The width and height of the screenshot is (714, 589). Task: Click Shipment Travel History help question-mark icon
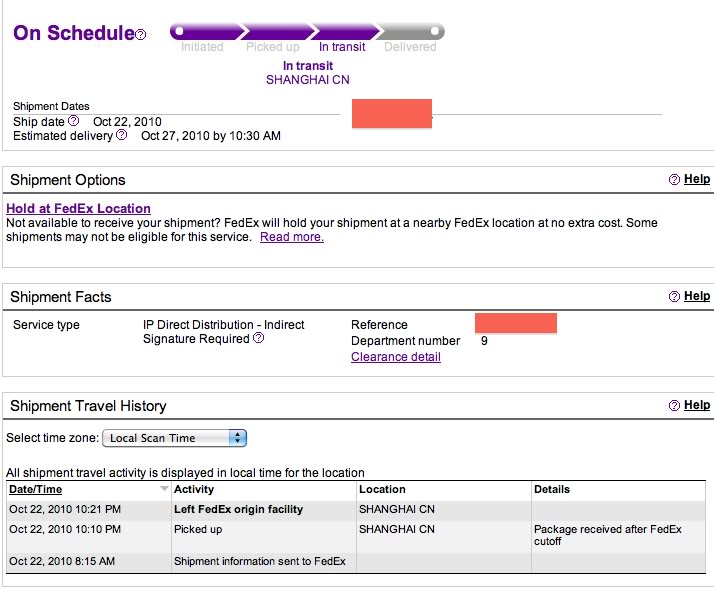[674, 405]
